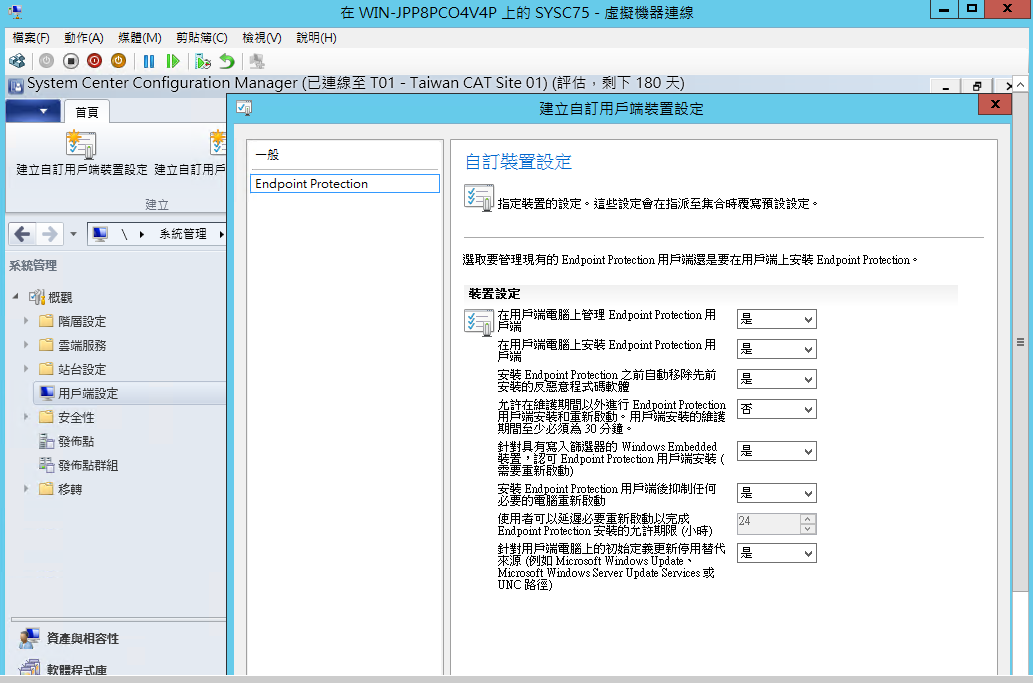Open the 剪貼簿(C) menu

coord(202,38)
